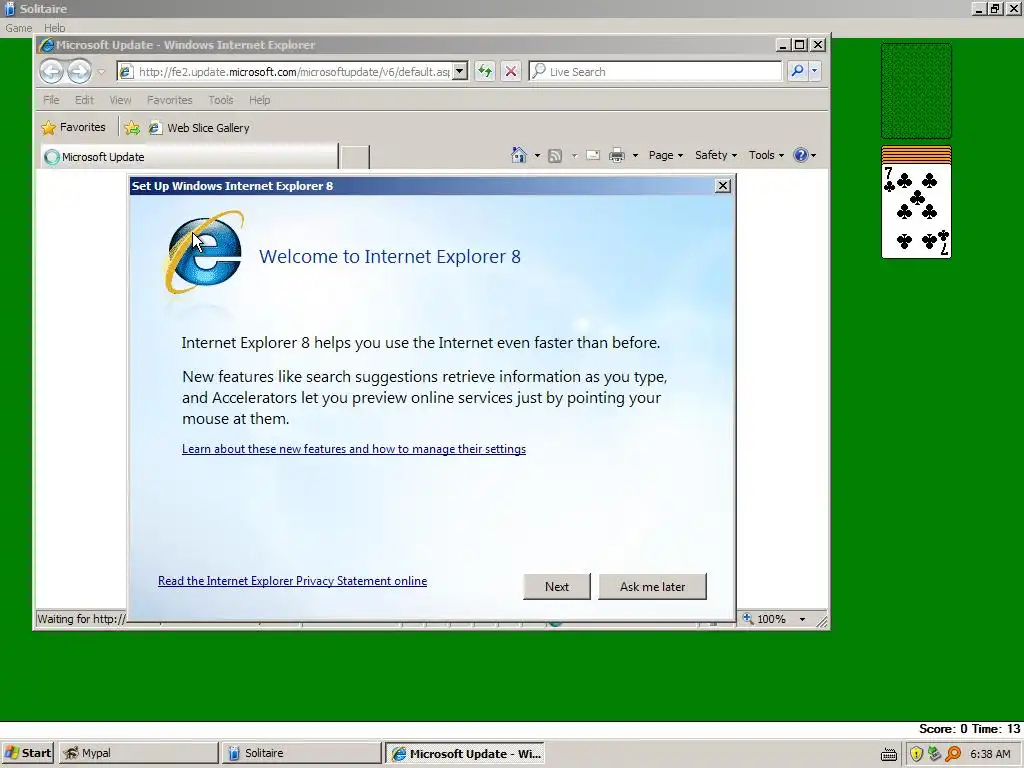1024x768 pixels.
Task: Open the Web Slice Gallery favorite
Action: (x=199, y=128)
